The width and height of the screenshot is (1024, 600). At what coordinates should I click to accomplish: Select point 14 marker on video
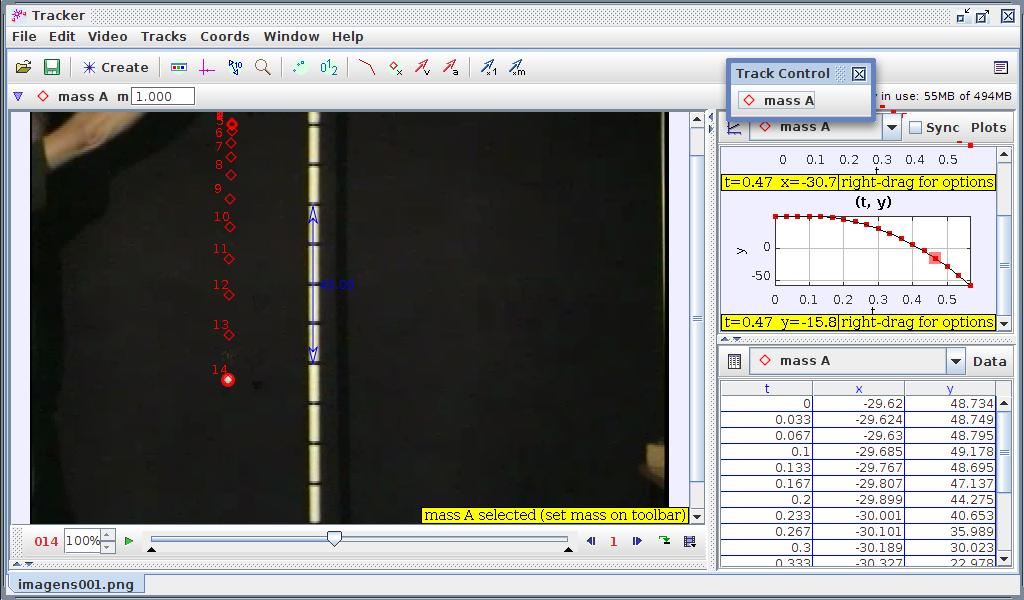pos(227,379)
